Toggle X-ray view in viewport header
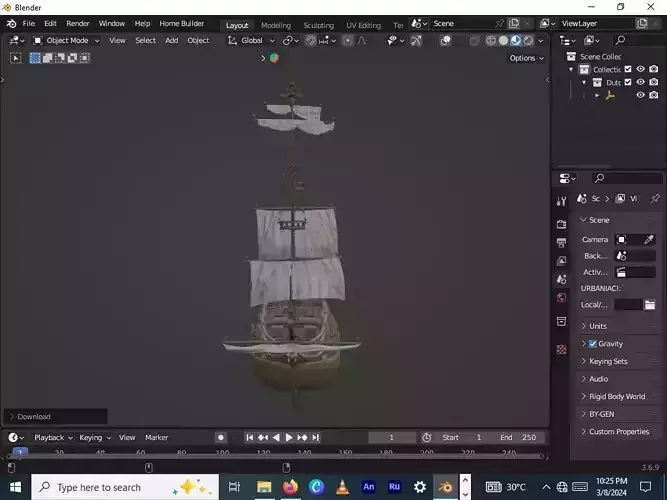The width and height of the screenshot is (667, 500). point(474,41)
